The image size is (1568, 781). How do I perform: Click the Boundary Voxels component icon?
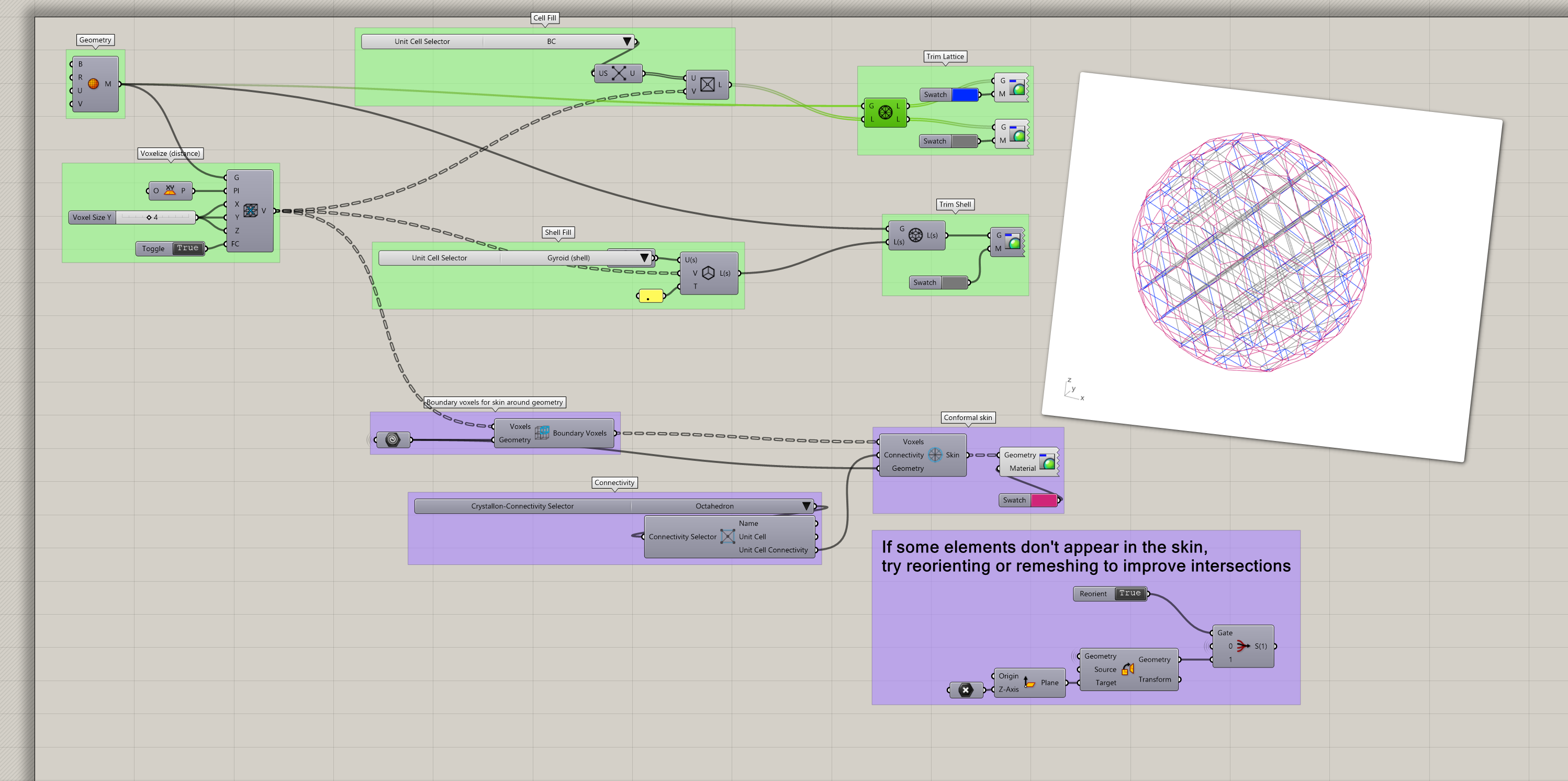point(542,433)
